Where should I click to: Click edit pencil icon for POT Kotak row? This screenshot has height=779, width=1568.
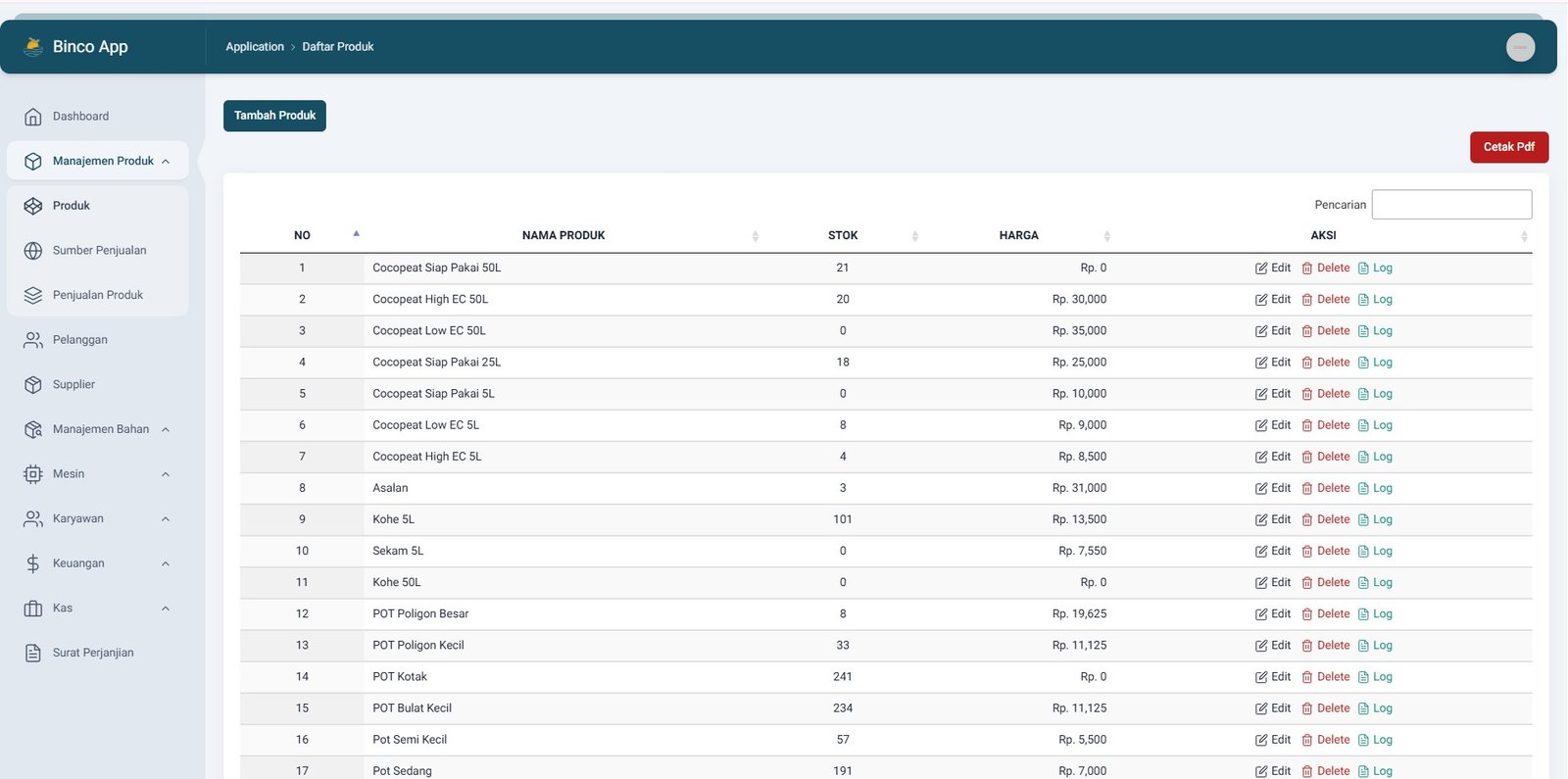coord(1261,677)
